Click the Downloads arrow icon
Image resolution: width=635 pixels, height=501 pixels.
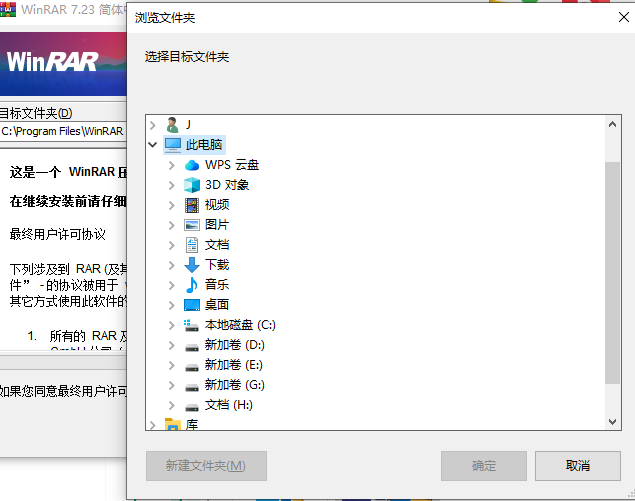(x=192, y=264)
